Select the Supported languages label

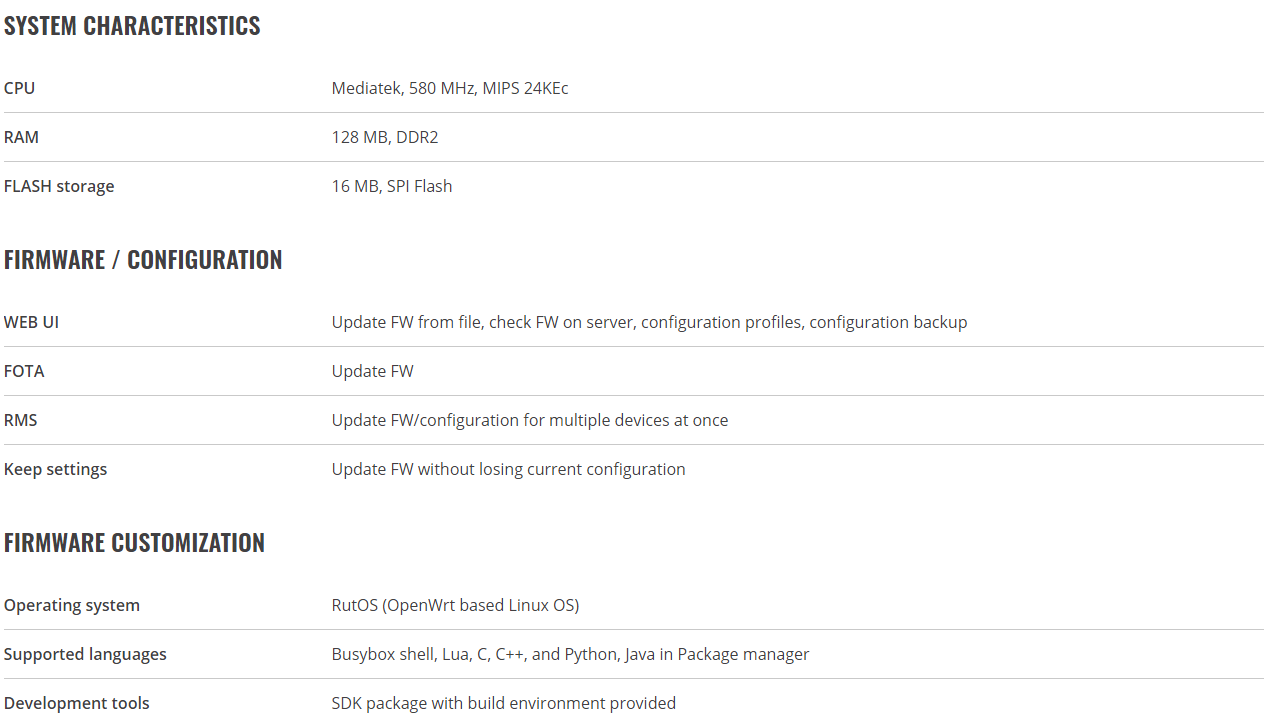85,654
